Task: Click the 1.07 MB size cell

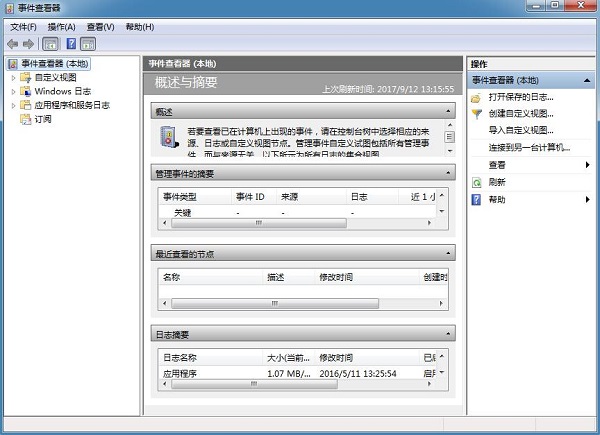Action: tap(289, 373)
